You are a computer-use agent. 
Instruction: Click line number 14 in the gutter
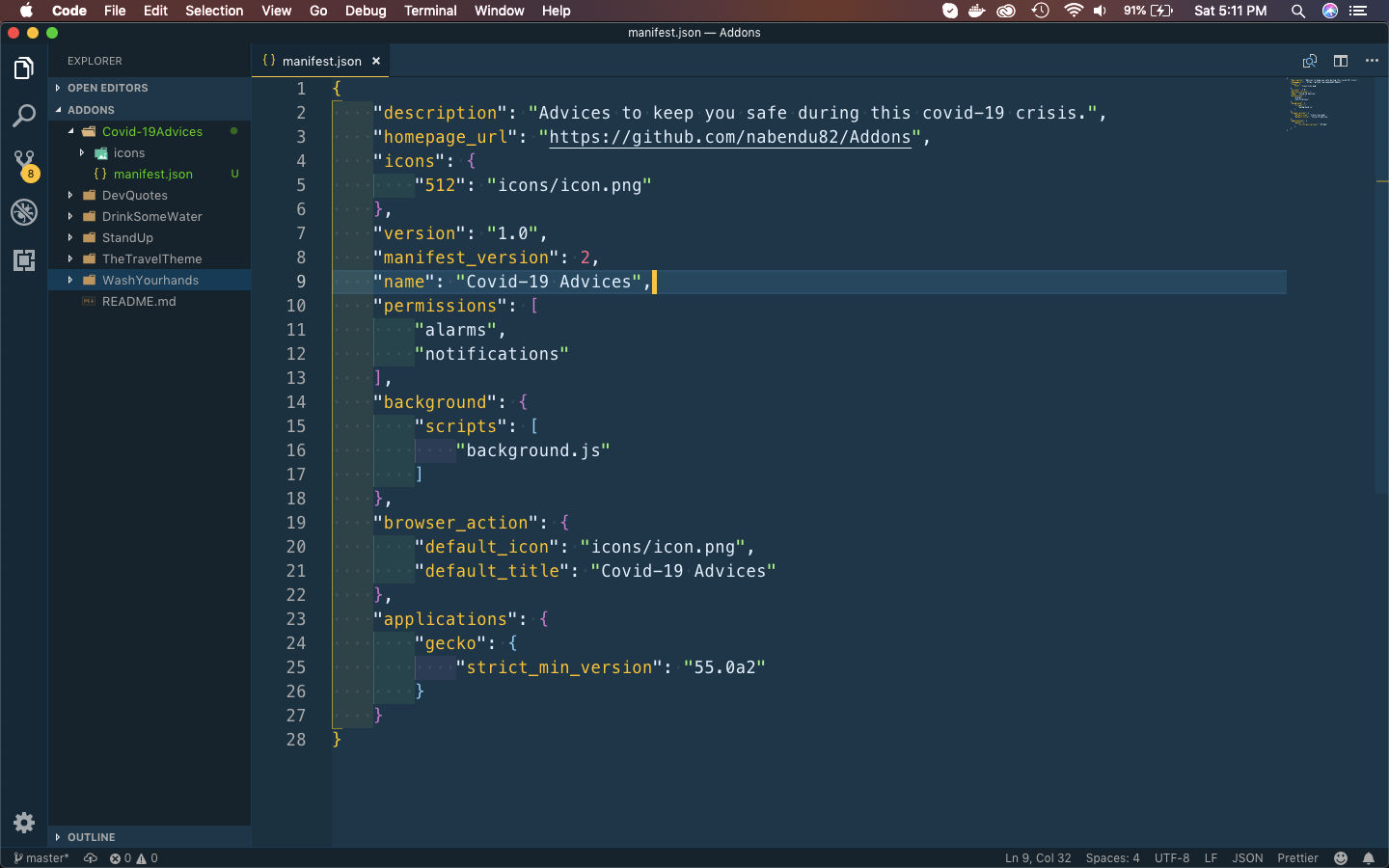tap(296, 402)
